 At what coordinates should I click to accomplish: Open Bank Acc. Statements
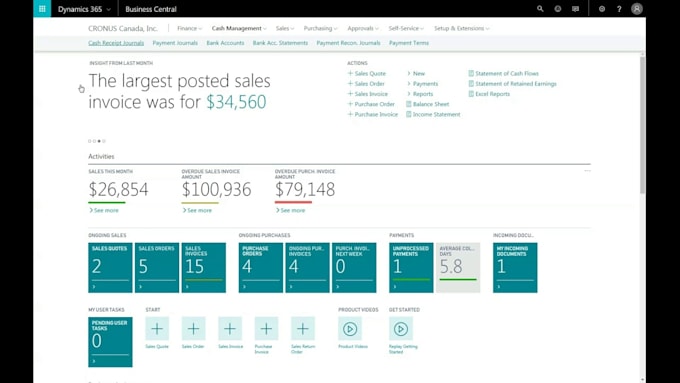pos(280,43)
